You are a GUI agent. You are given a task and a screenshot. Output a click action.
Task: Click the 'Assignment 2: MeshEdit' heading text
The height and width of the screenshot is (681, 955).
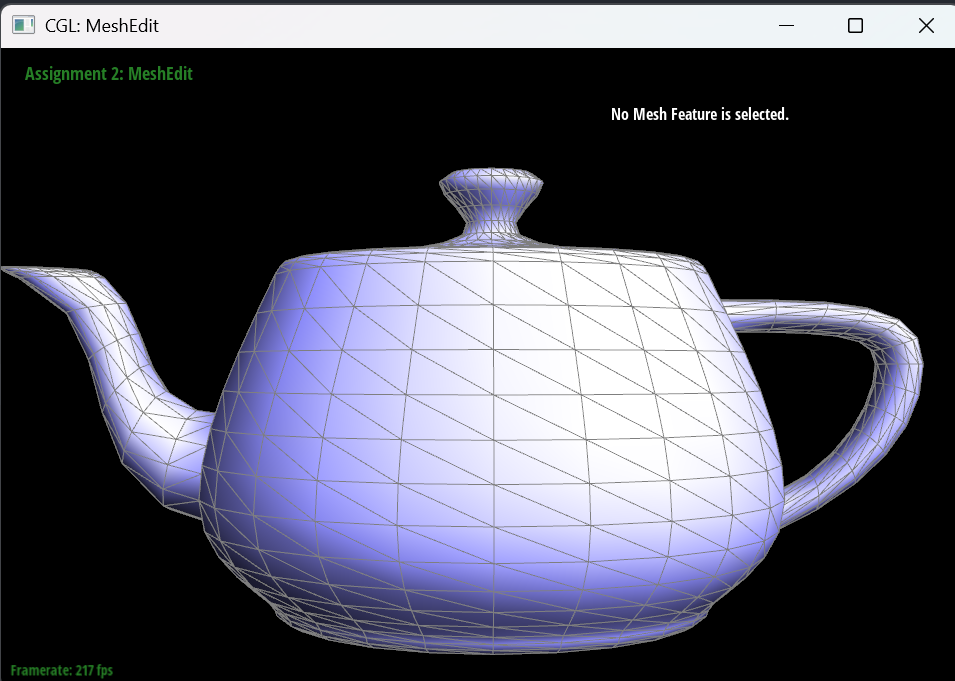pos(108,74)
